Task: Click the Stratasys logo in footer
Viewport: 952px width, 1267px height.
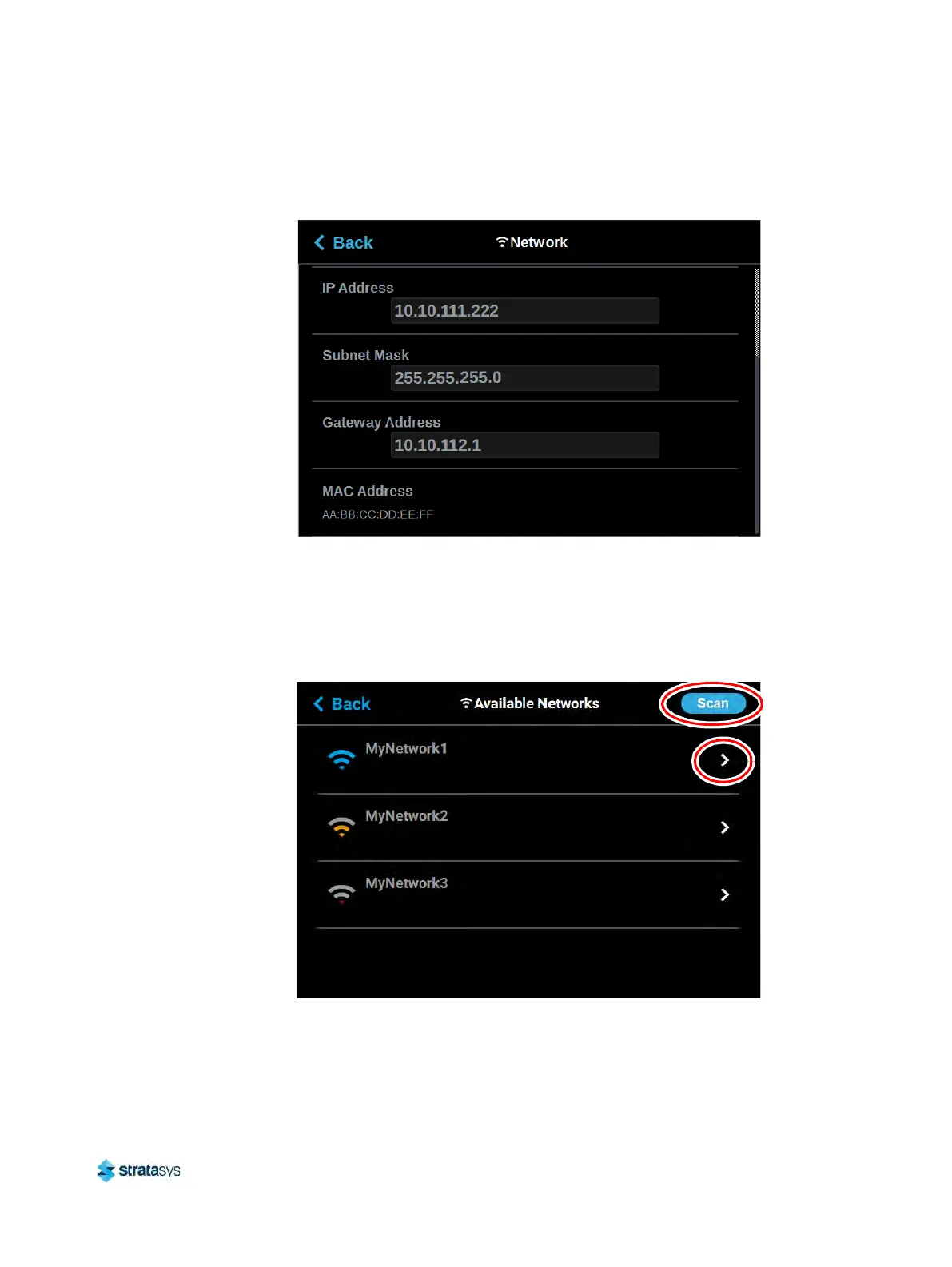Action: coord(138,1170)
